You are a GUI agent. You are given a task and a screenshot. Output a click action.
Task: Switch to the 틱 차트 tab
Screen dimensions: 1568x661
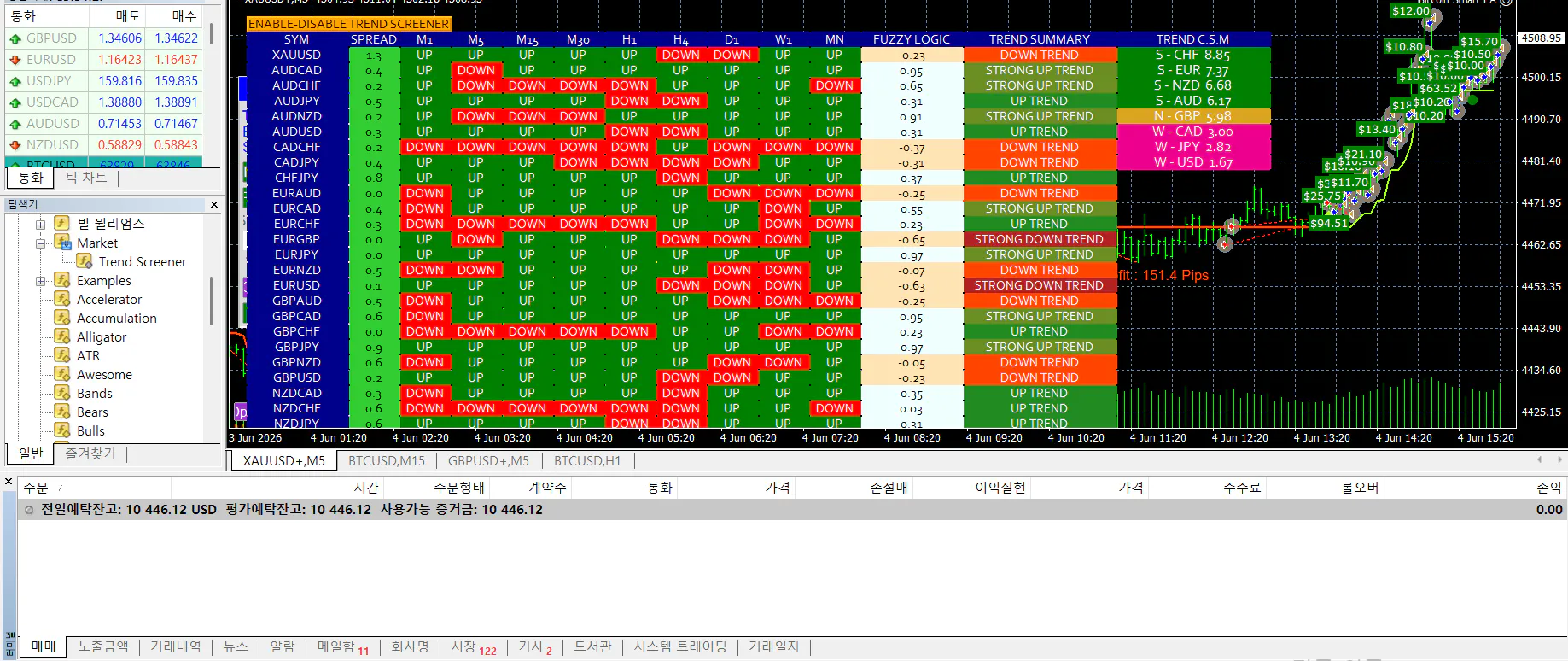[86, 178]
